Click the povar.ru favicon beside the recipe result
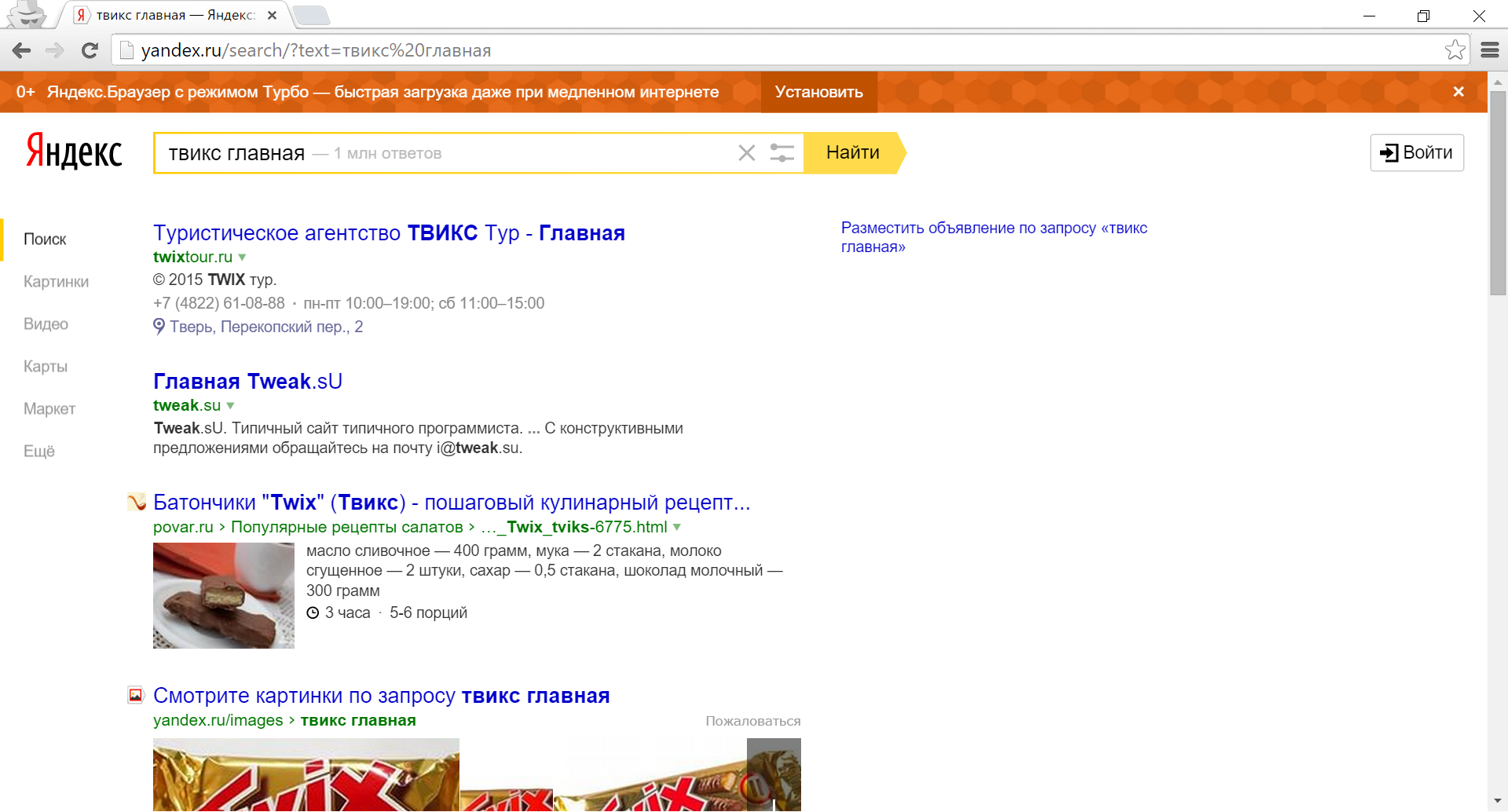The width and height of the screenshot is (1508, 812). tap(137, 502)
